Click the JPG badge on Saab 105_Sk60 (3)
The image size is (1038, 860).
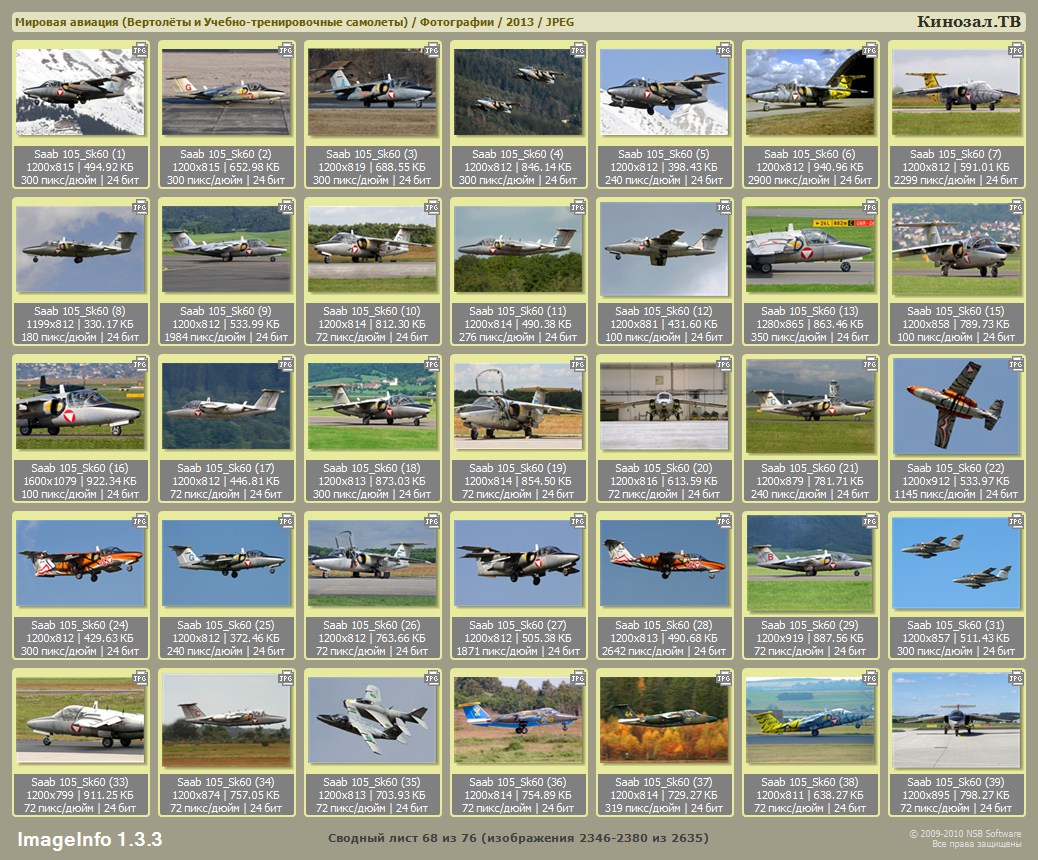[x=432, y=50]
